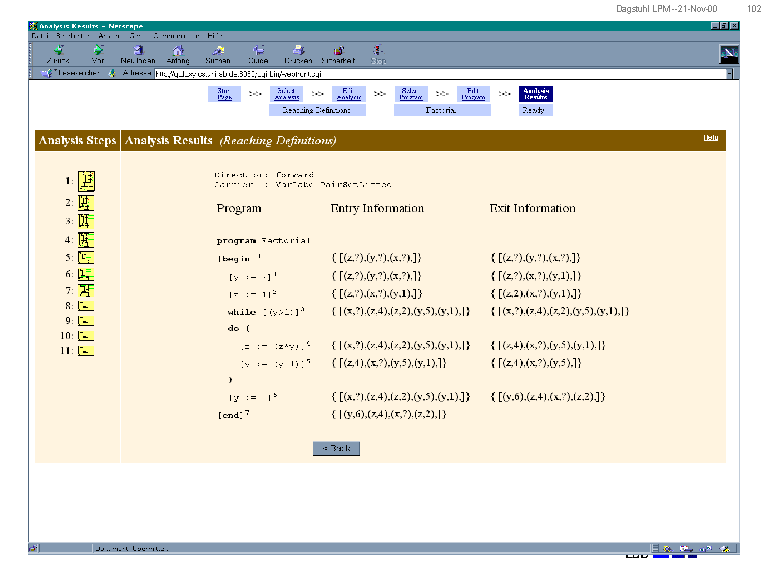
Task: Click the Home toolbar icon
Action: coord(177,52)
